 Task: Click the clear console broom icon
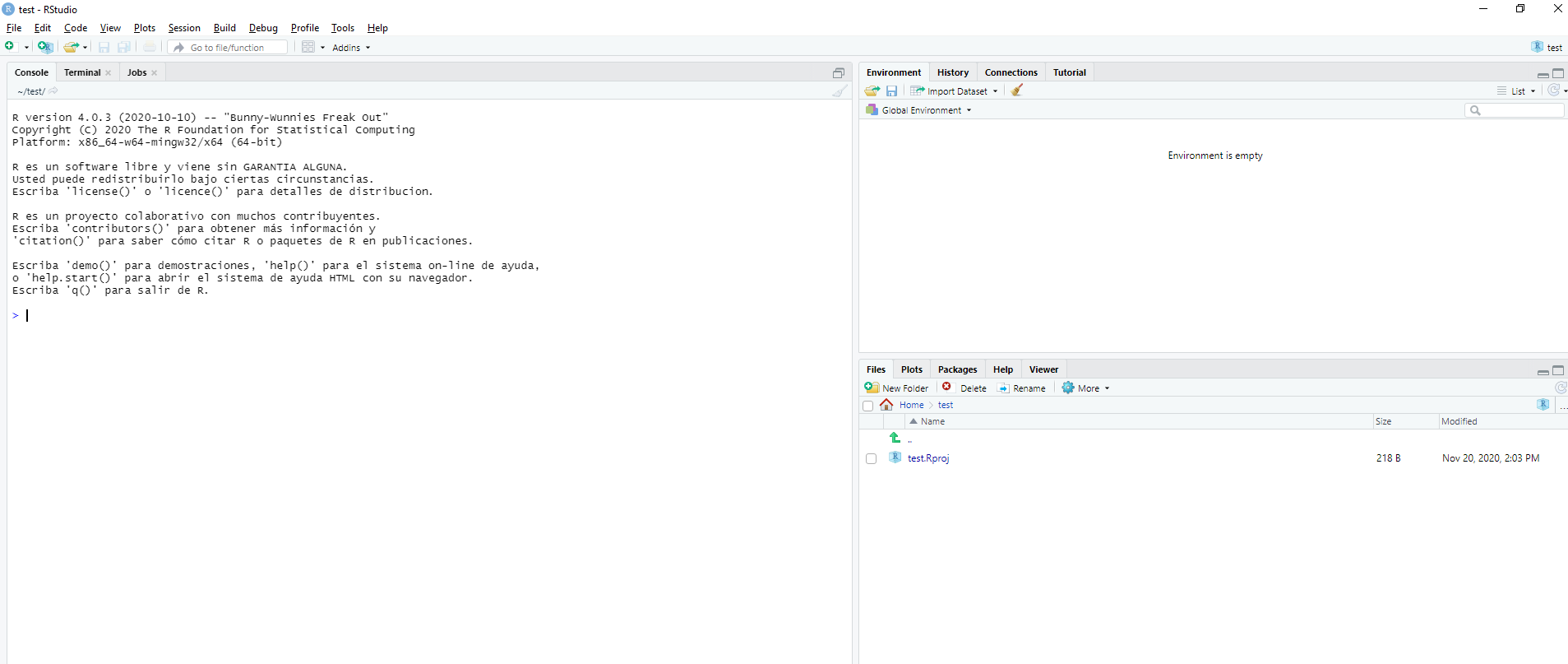click(839, 91)
